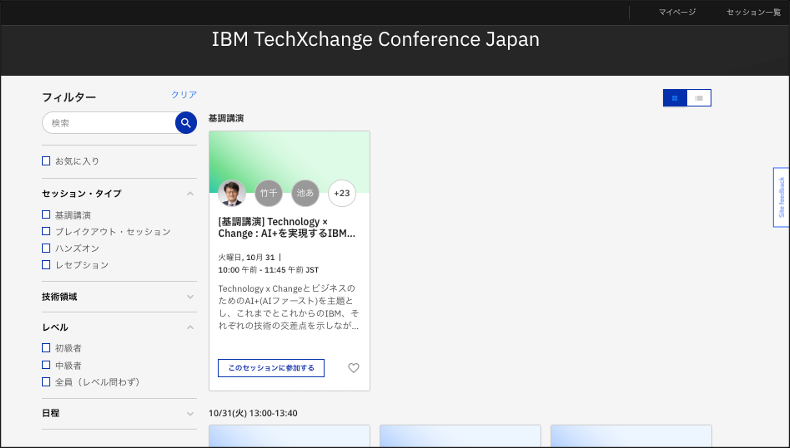
Task: Switch to grid view layout
Action: tap(675, 98)
